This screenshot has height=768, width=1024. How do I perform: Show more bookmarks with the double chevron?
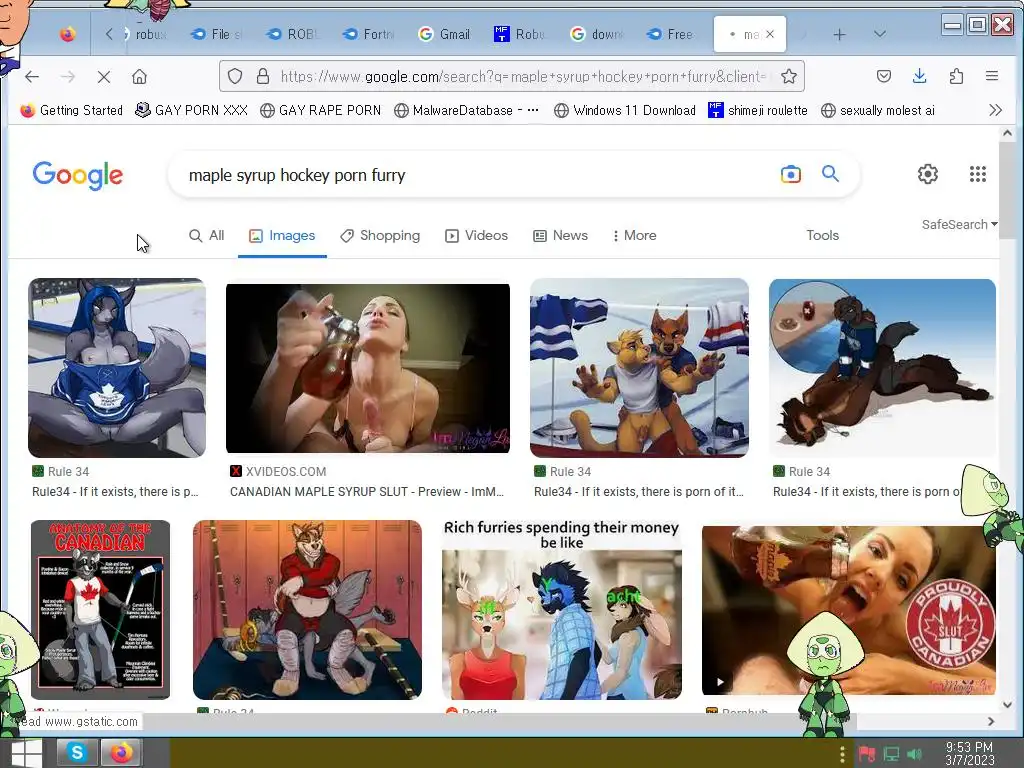[x=995, y=110]
